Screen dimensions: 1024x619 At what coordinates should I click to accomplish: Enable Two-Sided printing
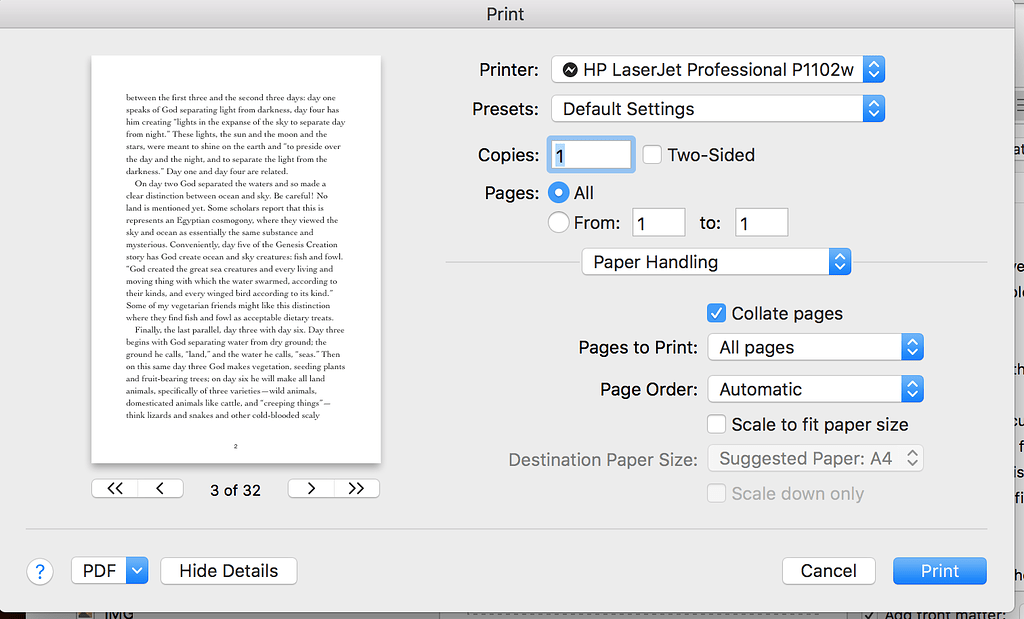tap(651, 155)
